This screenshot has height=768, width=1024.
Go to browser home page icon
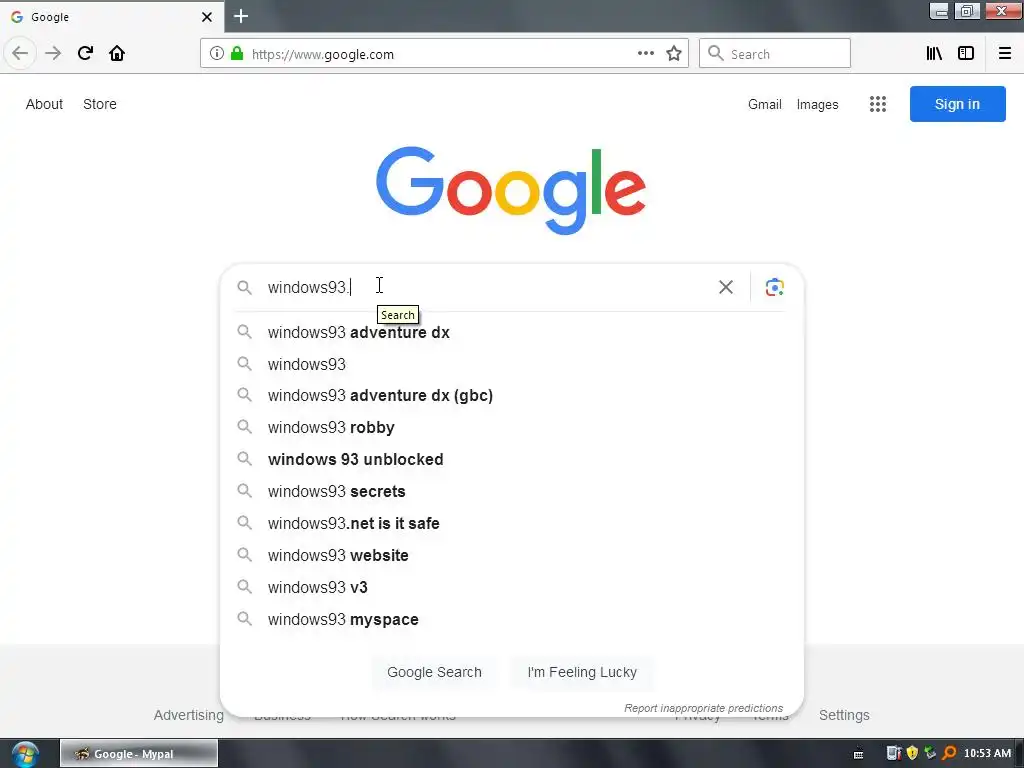pos(117,53)
